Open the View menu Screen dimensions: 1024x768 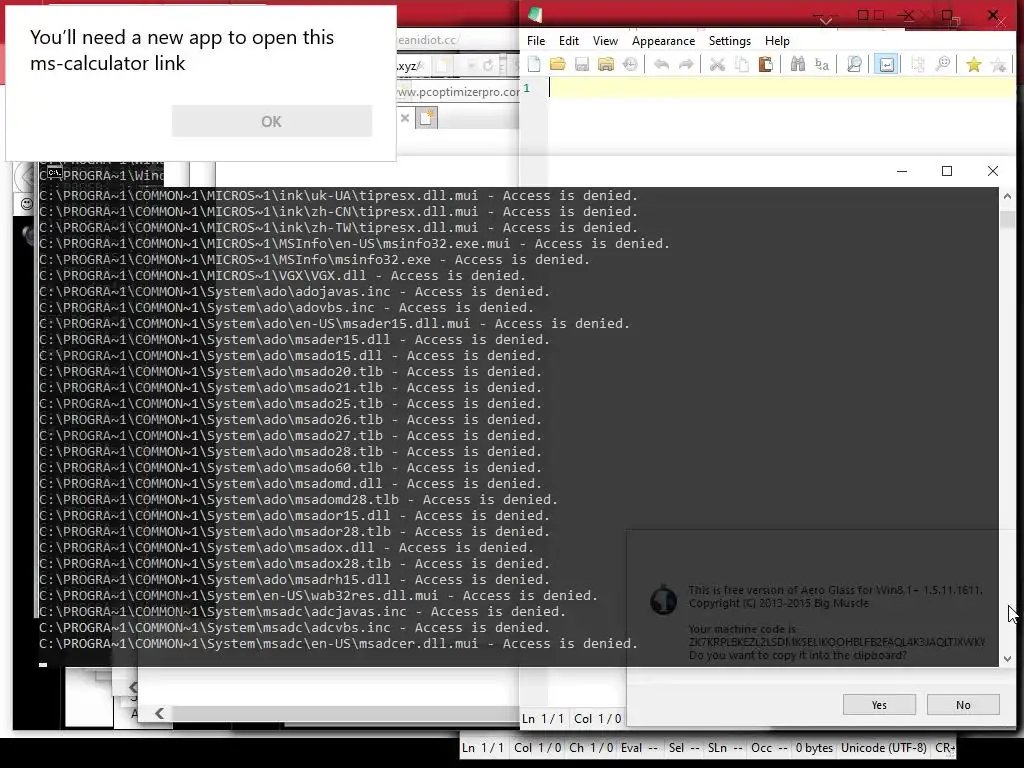(x=605, y=40)
